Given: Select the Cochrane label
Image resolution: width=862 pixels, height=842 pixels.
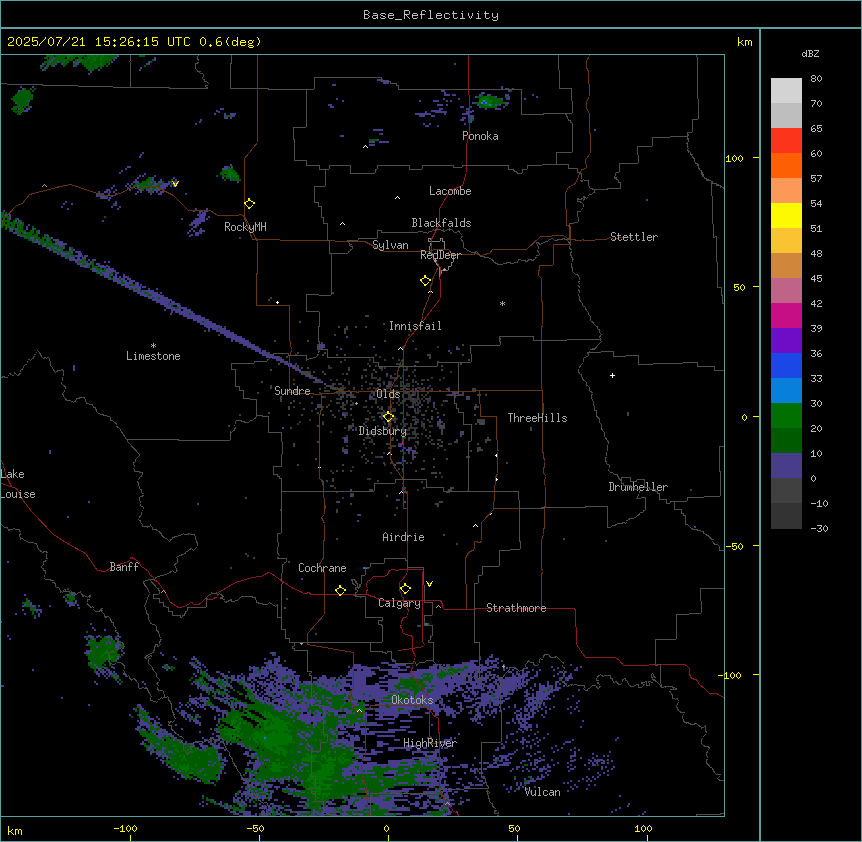Looking at the screenshot, I should [x=322, y=568].
